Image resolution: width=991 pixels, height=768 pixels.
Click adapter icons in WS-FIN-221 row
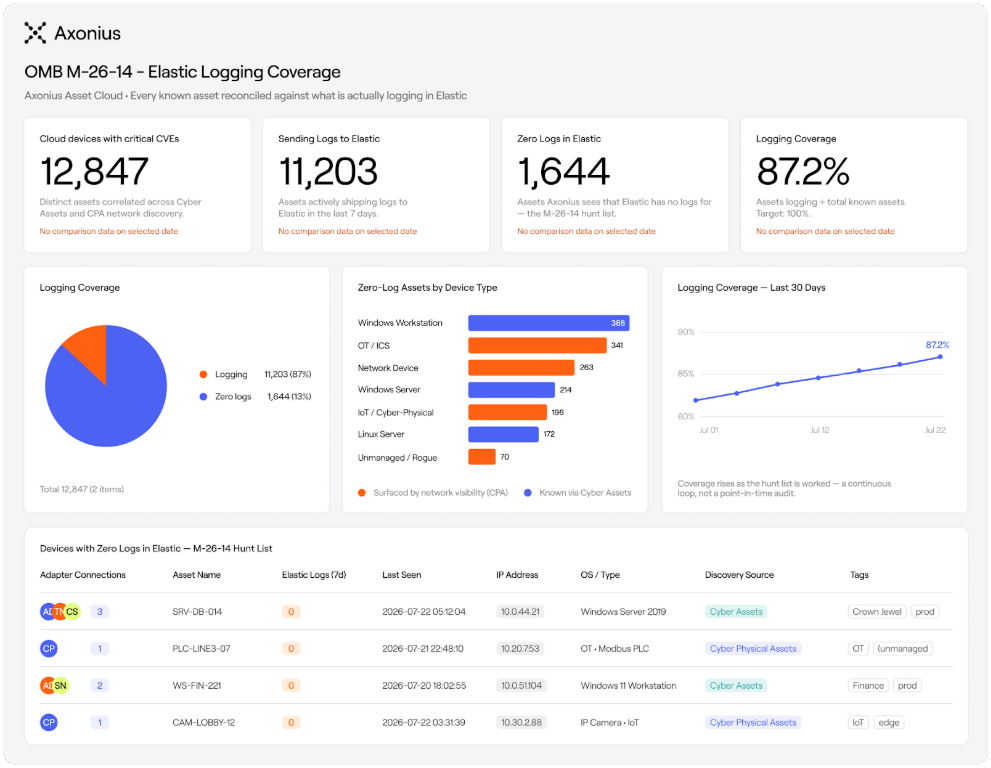click(x=54, y=685)
